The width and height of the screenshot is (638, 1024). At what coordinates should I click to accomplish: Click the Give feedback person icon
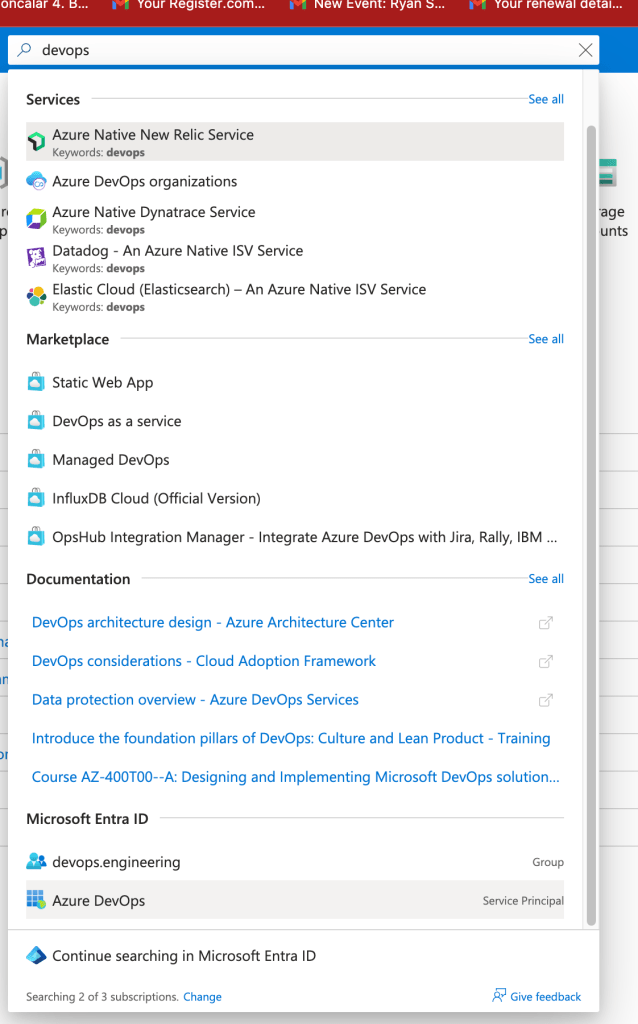point(499,996)
